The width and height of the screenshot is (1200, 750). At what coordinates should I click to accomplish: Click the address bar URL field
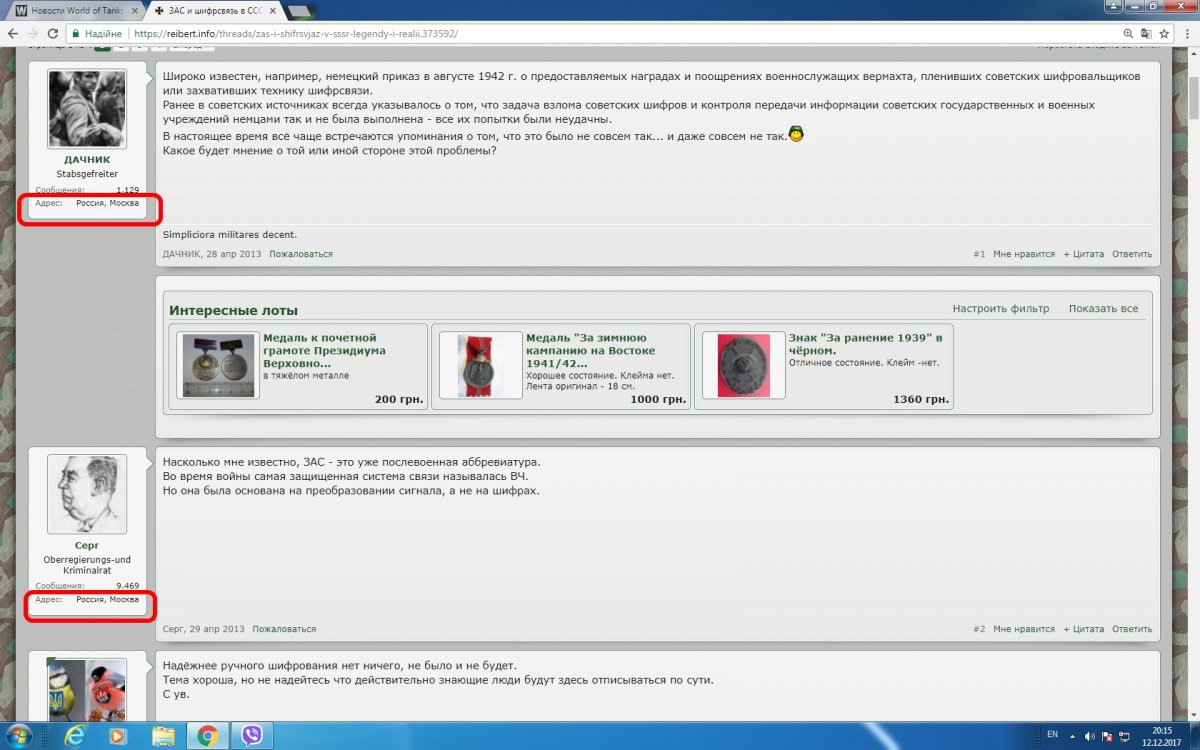pyautogui.click(x=620, y=33)
